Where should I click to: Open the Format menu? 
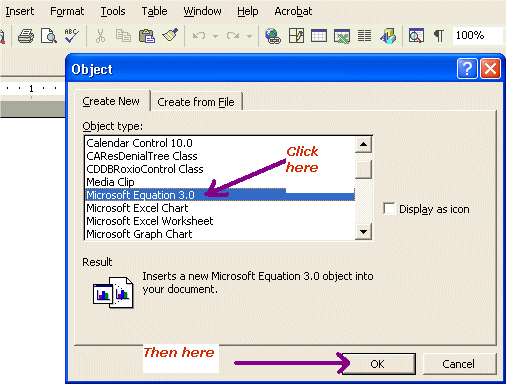coord(67,11)
